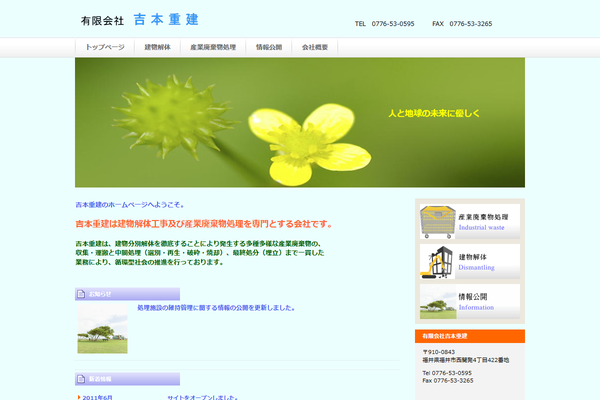Click the TEL 0776-53-0595 header number
This screenshot has height=400, width=600.
[385, 24]
